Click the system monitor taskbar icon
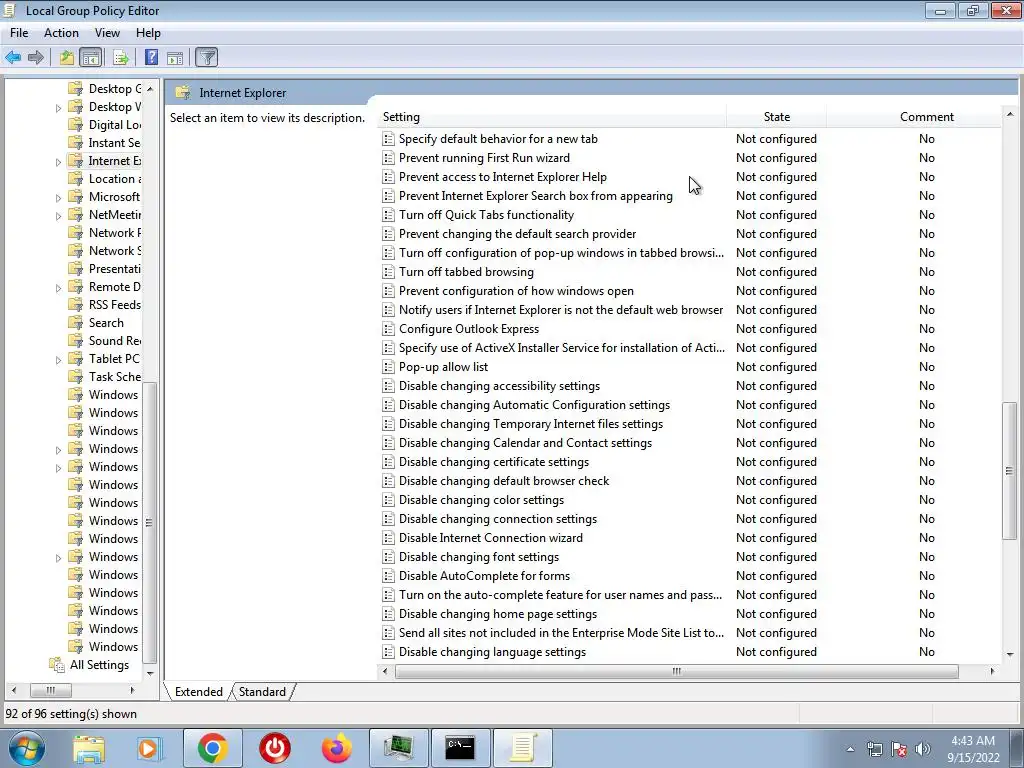1024x768 pixels. [398, 748]
